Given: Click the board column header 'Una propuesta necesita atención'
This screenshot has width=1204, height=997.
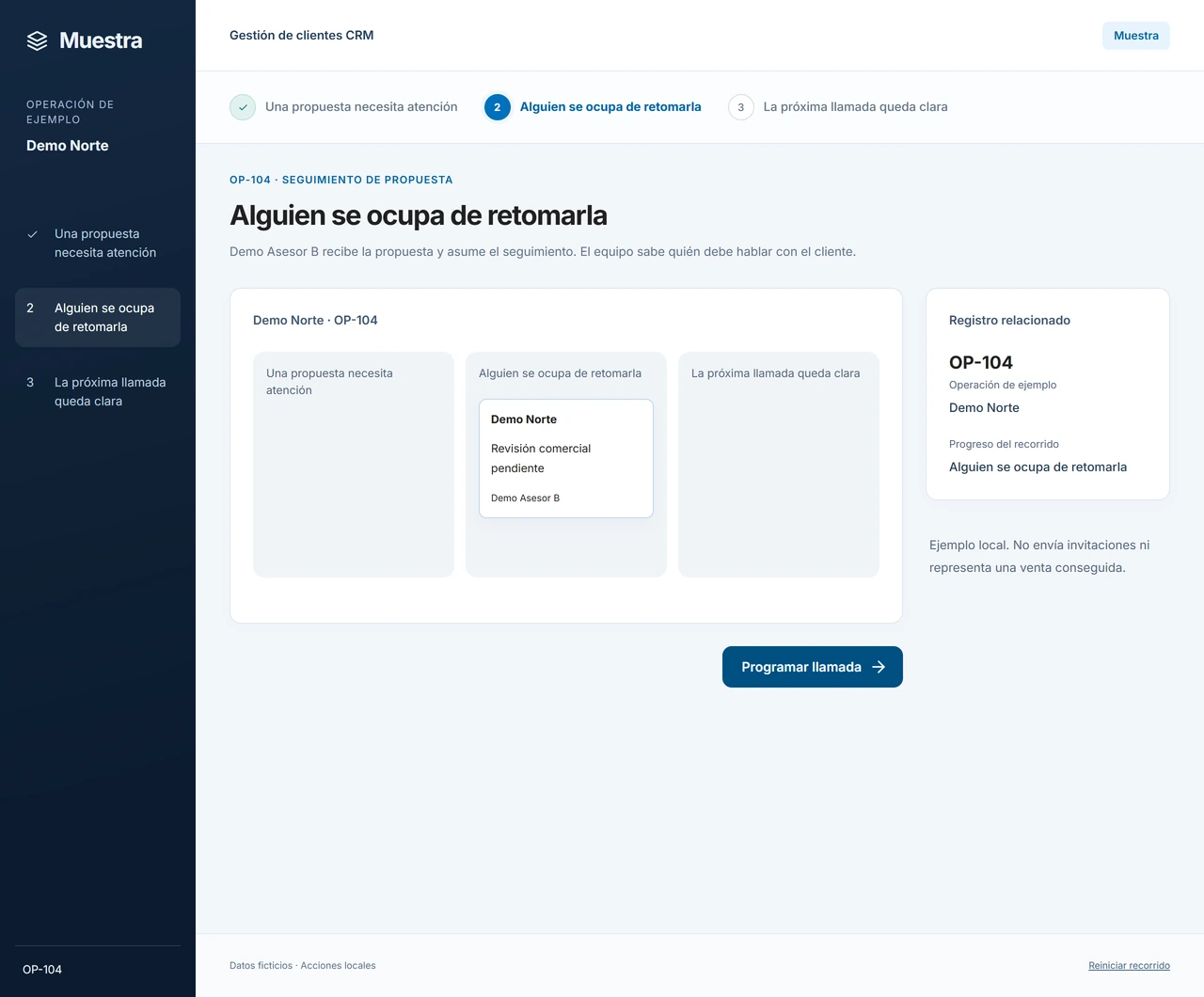Looking at the screenshot, I should coord(329,382).
